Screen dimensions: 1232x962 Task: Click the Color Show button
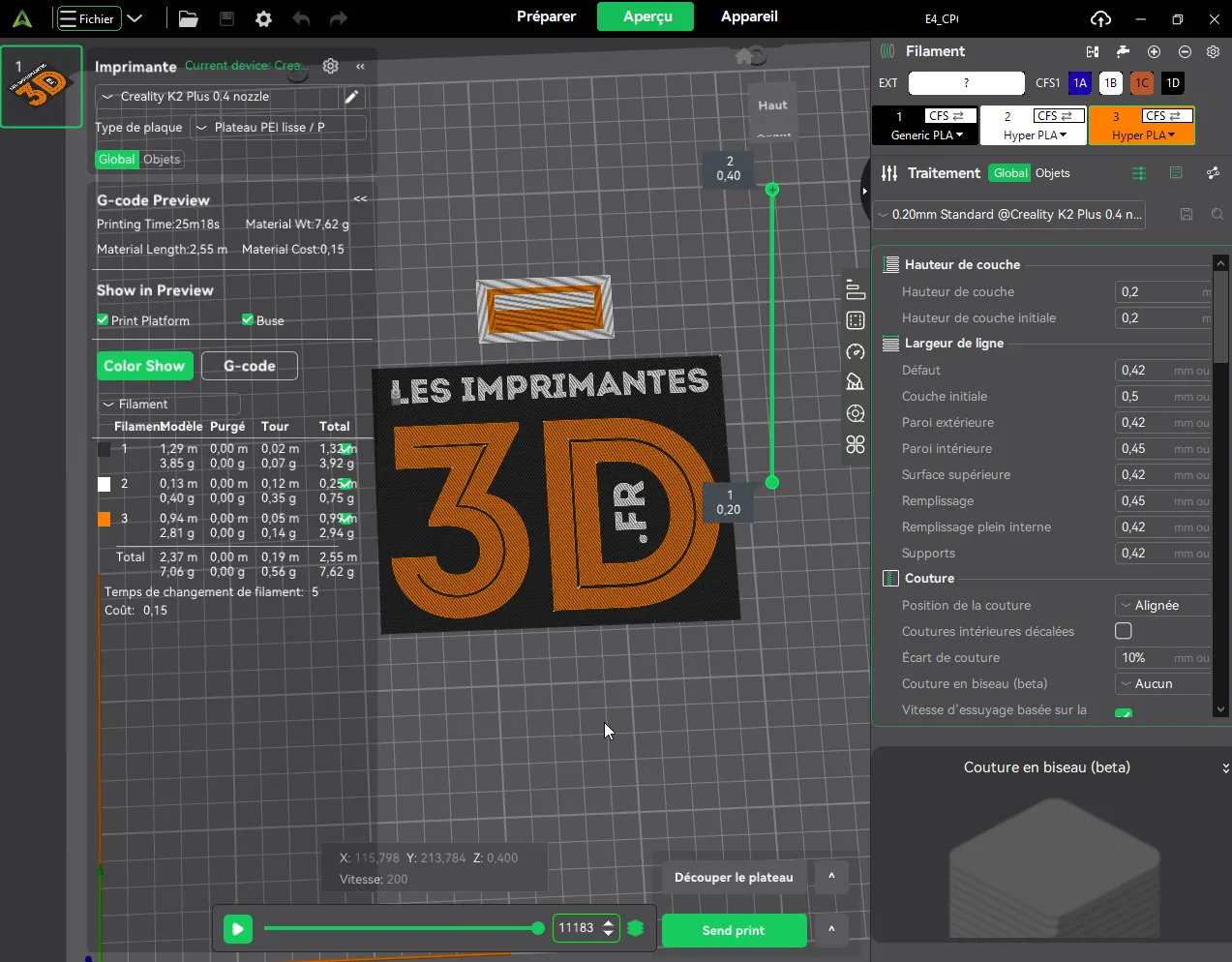(144, 366)
